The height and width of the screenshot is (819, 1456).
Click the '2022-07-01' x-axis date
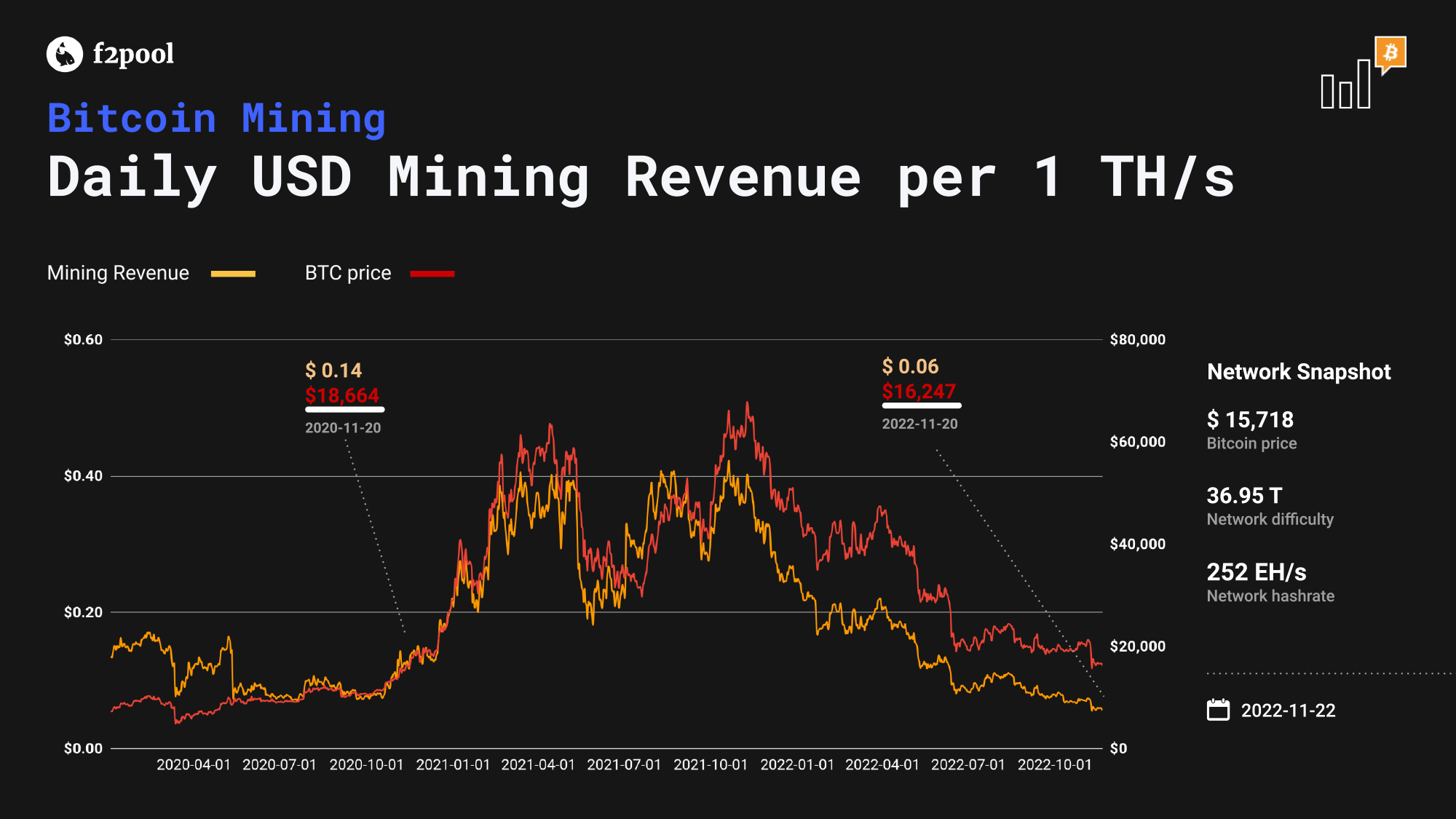[x=968, y=765]
